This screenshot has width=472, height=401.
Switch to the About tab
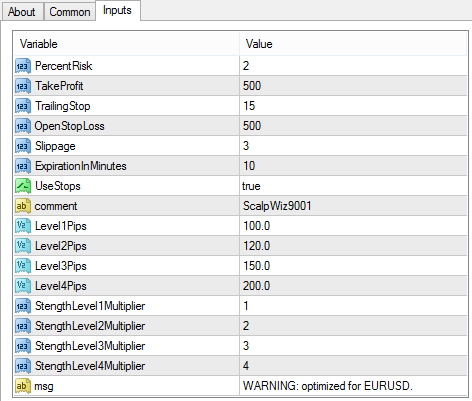click(x=22, y=12)
